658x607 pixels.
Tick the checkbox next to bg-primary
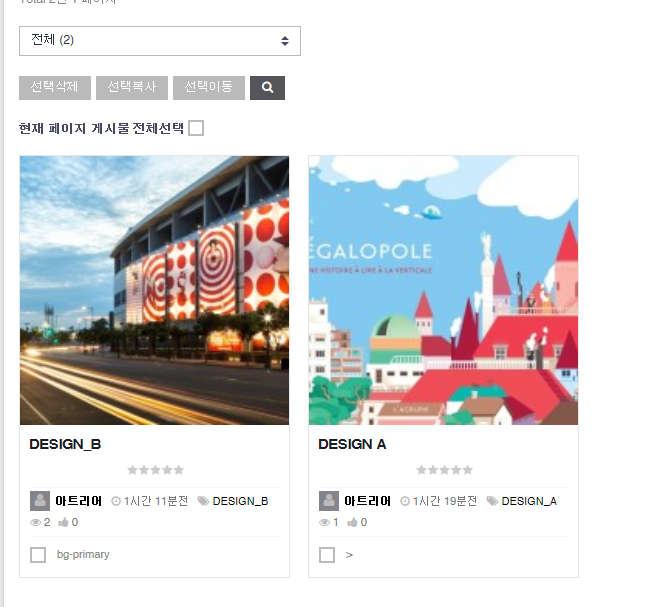(38, 555)
